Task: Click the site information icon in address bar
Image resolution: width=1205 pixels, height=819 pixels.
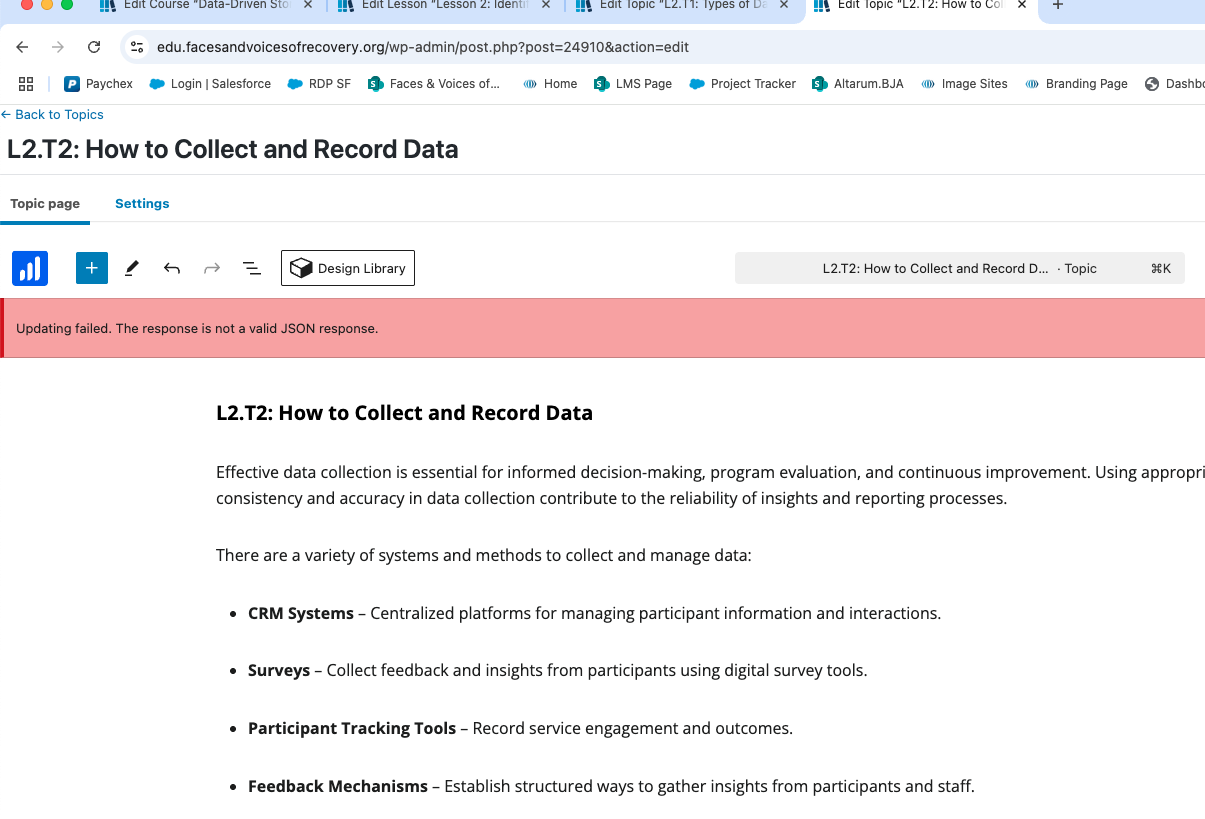Action: tap(138, 47)
